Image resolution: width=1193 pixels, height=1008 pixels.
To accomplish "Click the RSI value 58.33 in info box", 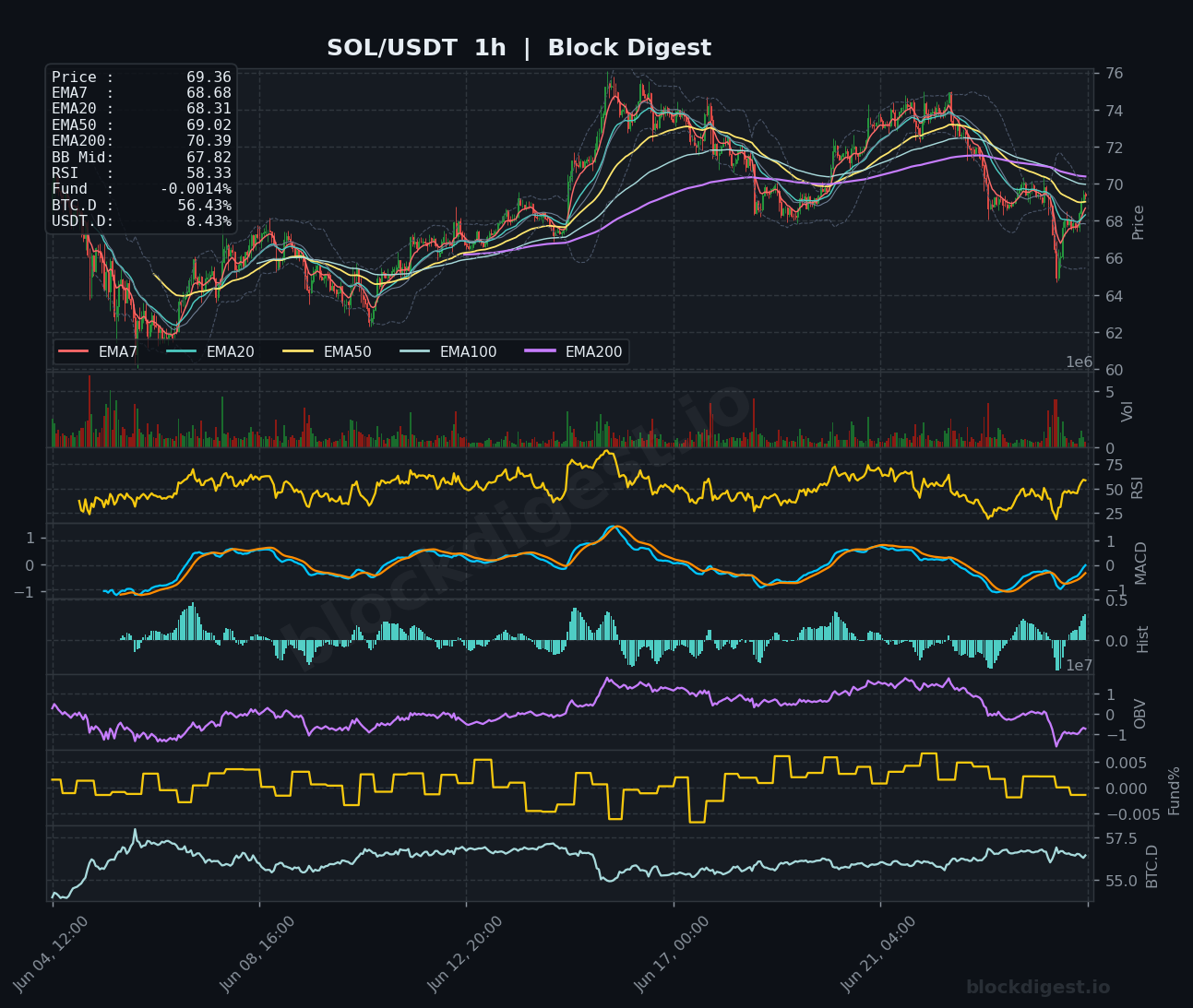I will click(x=209, y=173).
